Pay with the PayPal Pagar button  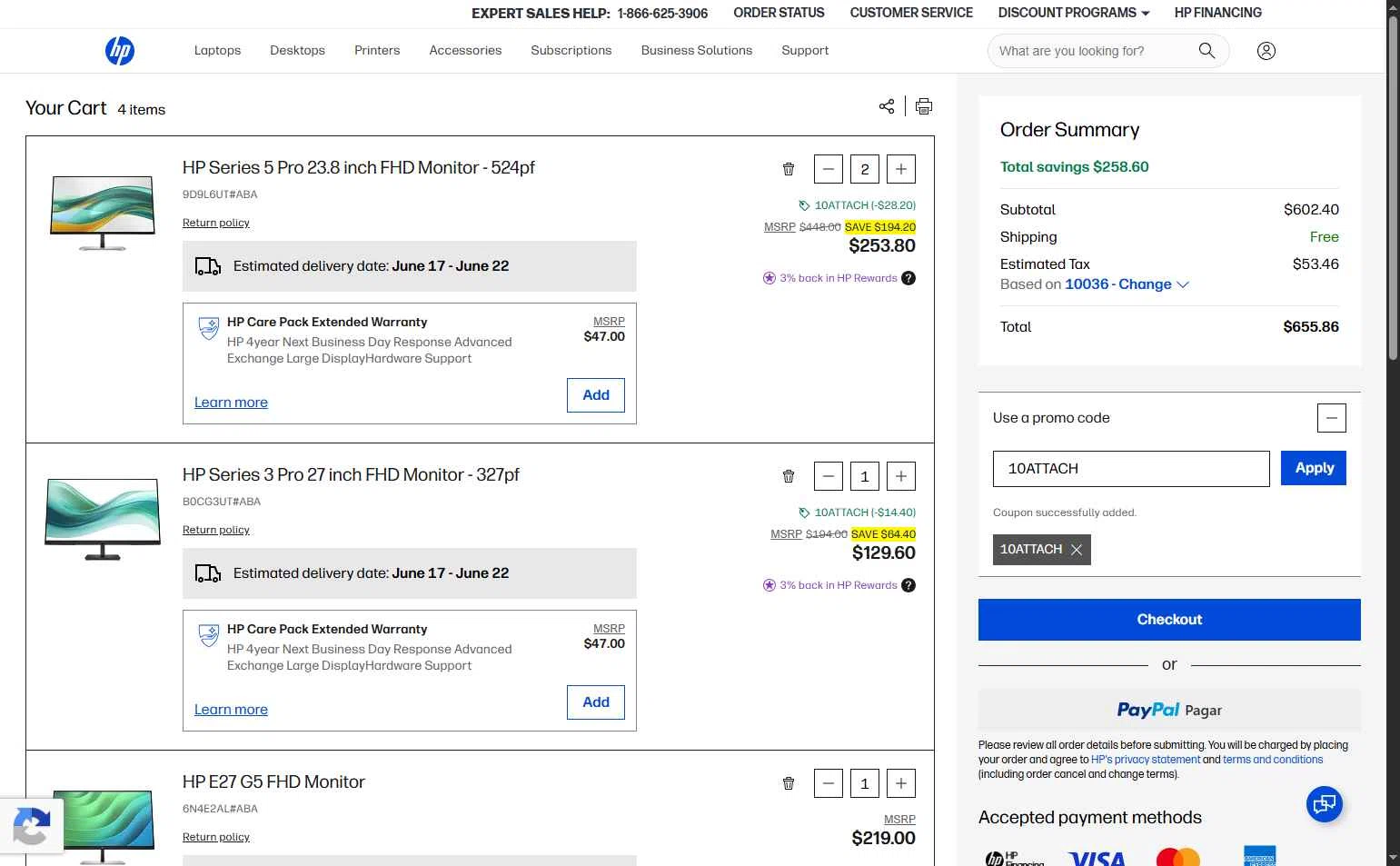pos(1169,710)
